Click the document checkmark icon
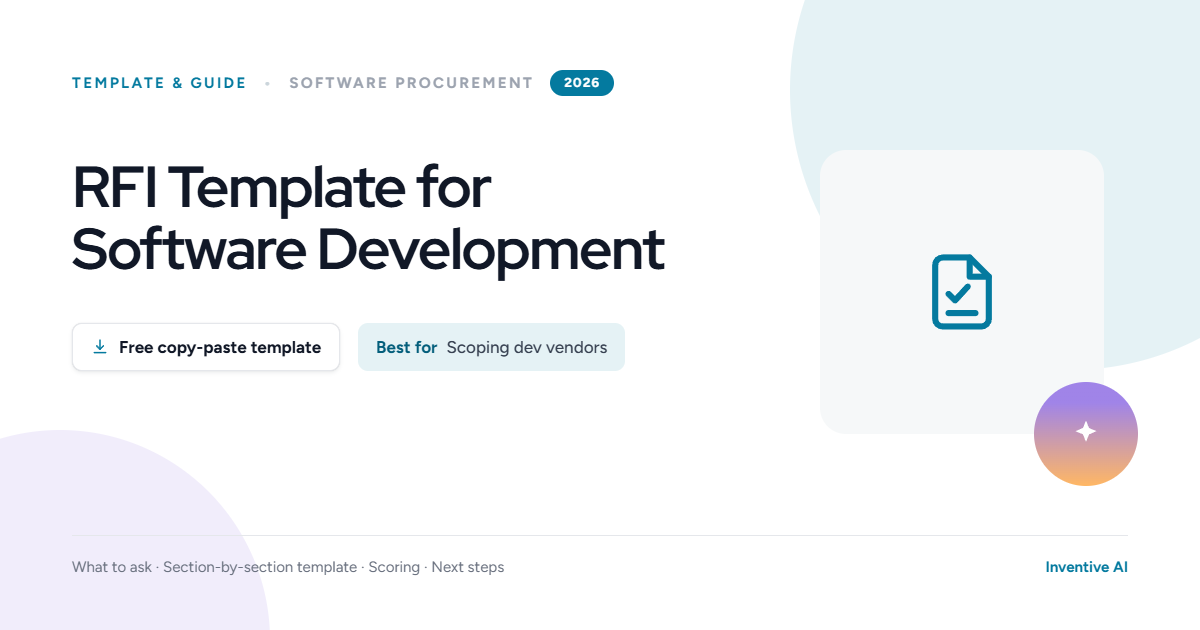1200x630 pixels. tap(962, 292)
